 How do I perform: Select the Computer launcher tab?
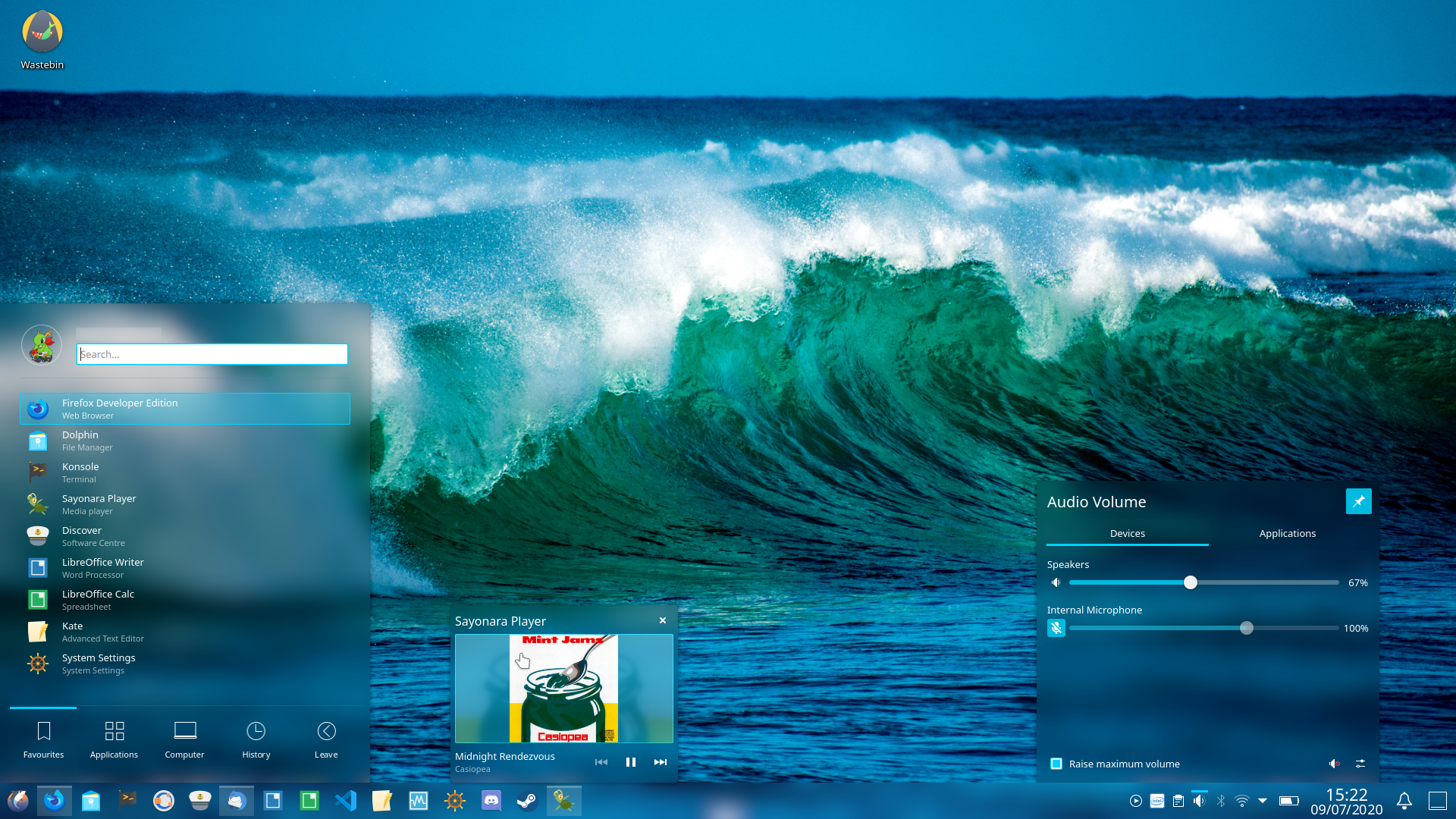pyautogui.click(x=184, y=739)
